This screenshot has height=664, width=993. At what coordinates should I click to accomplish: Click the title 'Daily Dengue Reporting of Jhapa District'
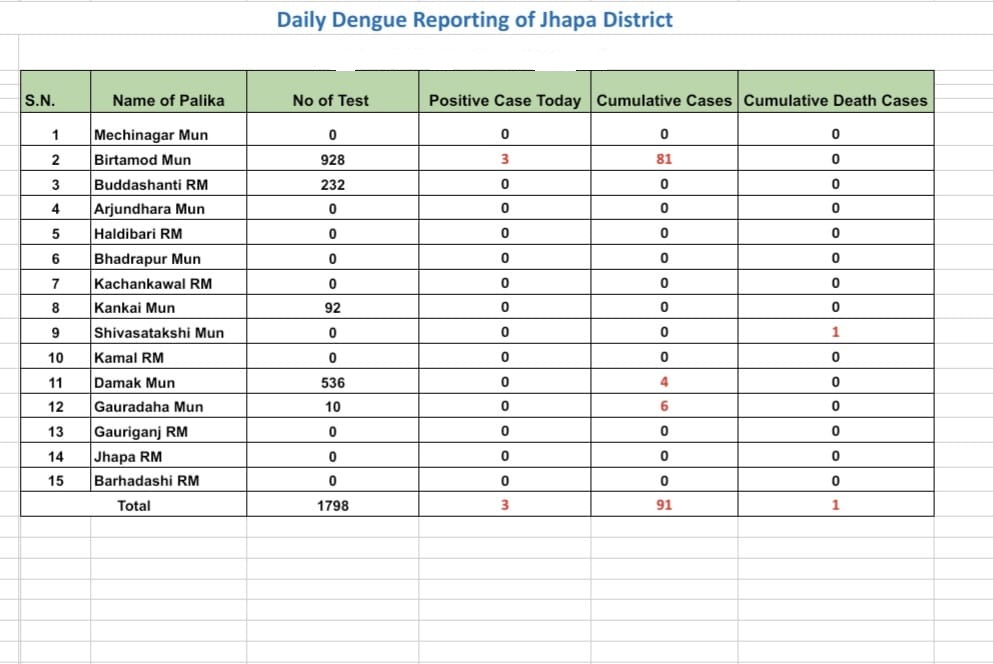tap(474, 20)
